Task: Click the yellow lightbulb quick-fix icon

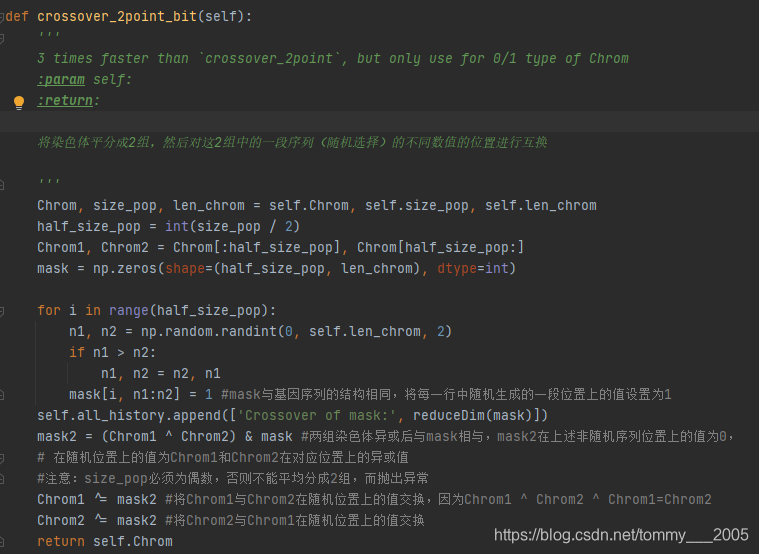Action: click(x=19, y=102)
